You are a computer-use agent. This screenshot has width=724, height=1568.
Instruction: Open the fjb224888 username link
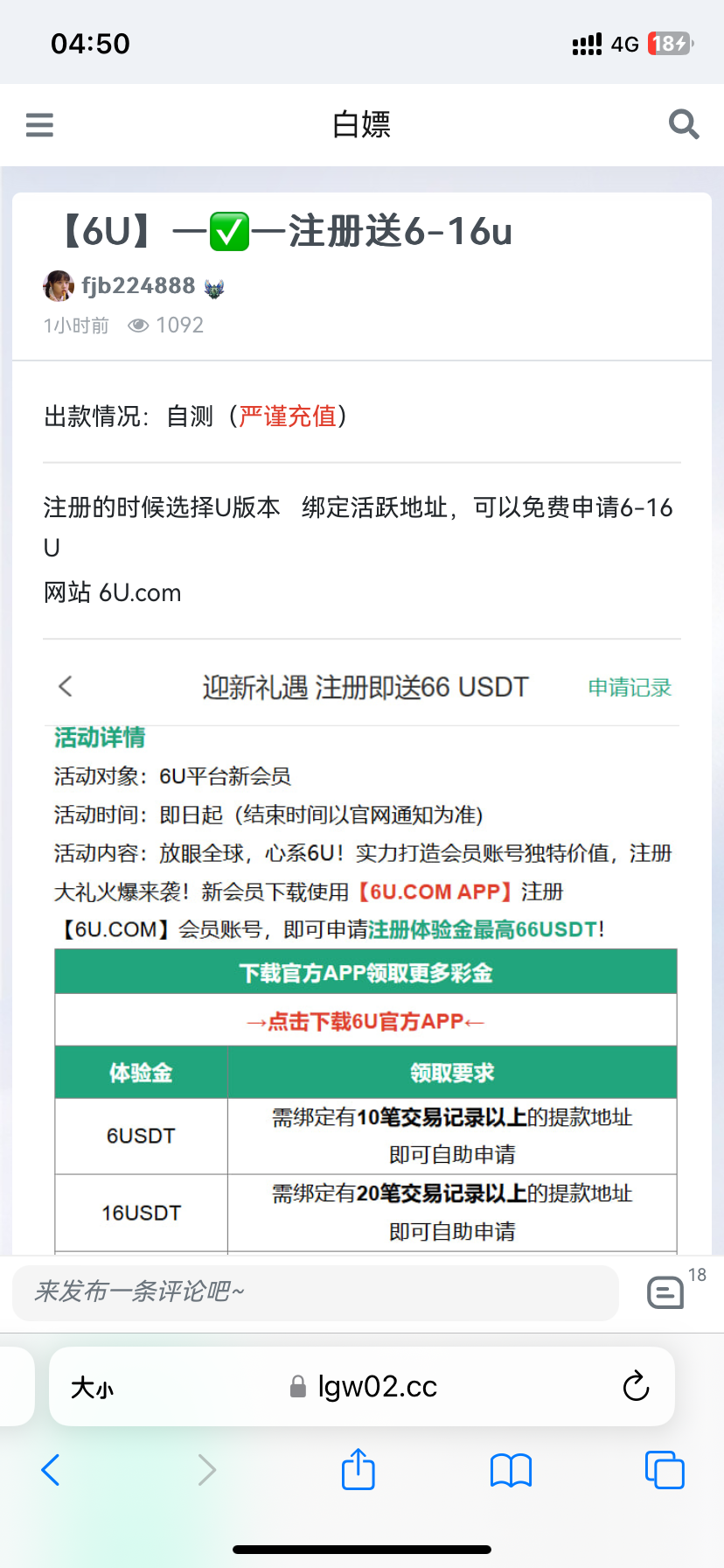click(x=138, y=286)
